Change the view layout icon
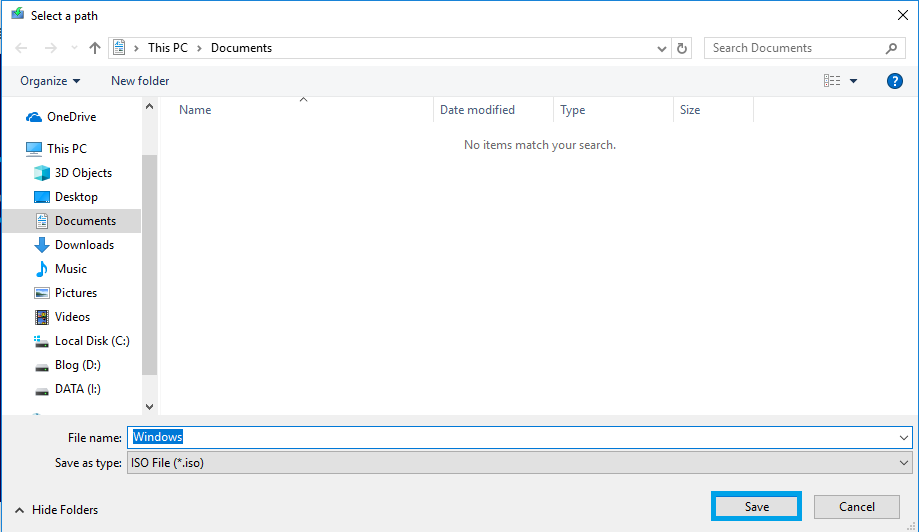 pyautogui.click(x=832, y=81)
